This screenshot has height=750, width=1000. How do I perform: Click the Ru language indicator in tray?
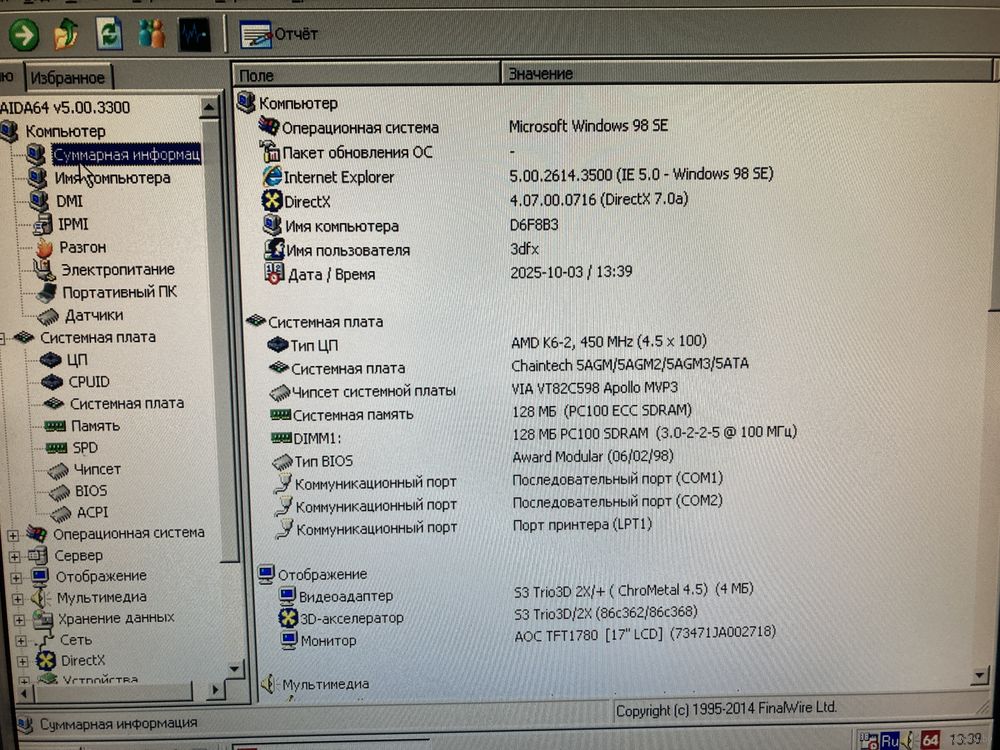(x=889, y=741)
